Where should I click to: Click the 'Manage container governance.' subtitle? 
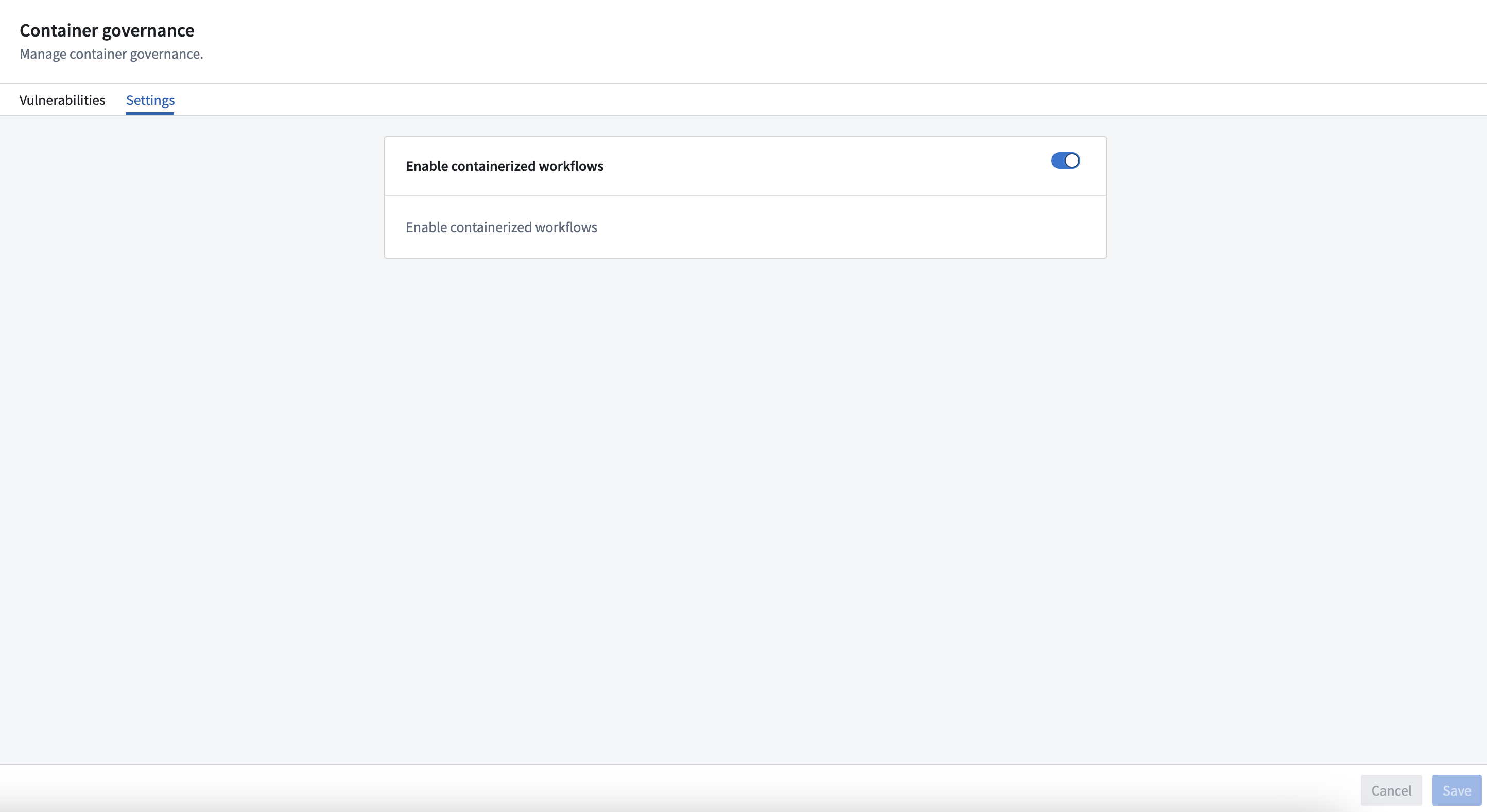pos(111,54)
